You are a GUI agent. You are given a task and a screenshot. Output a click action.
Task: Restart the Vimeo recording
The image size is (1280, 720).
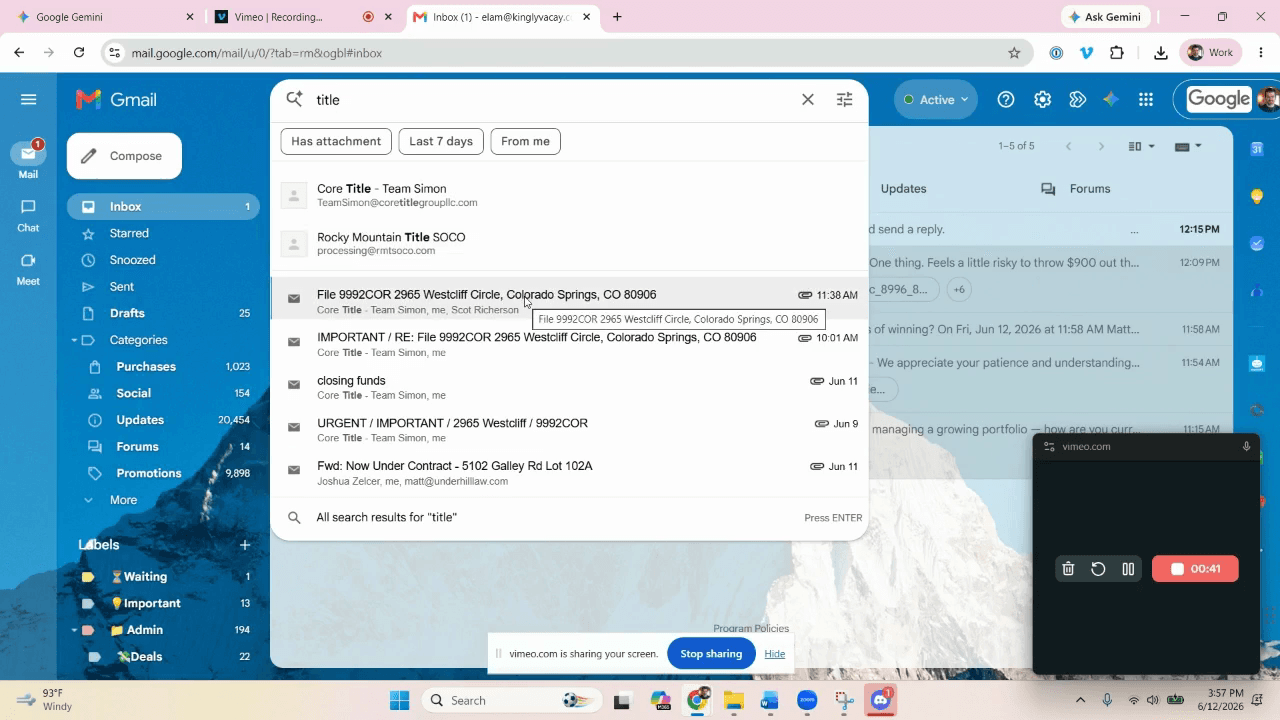(x=1098, y=569)
